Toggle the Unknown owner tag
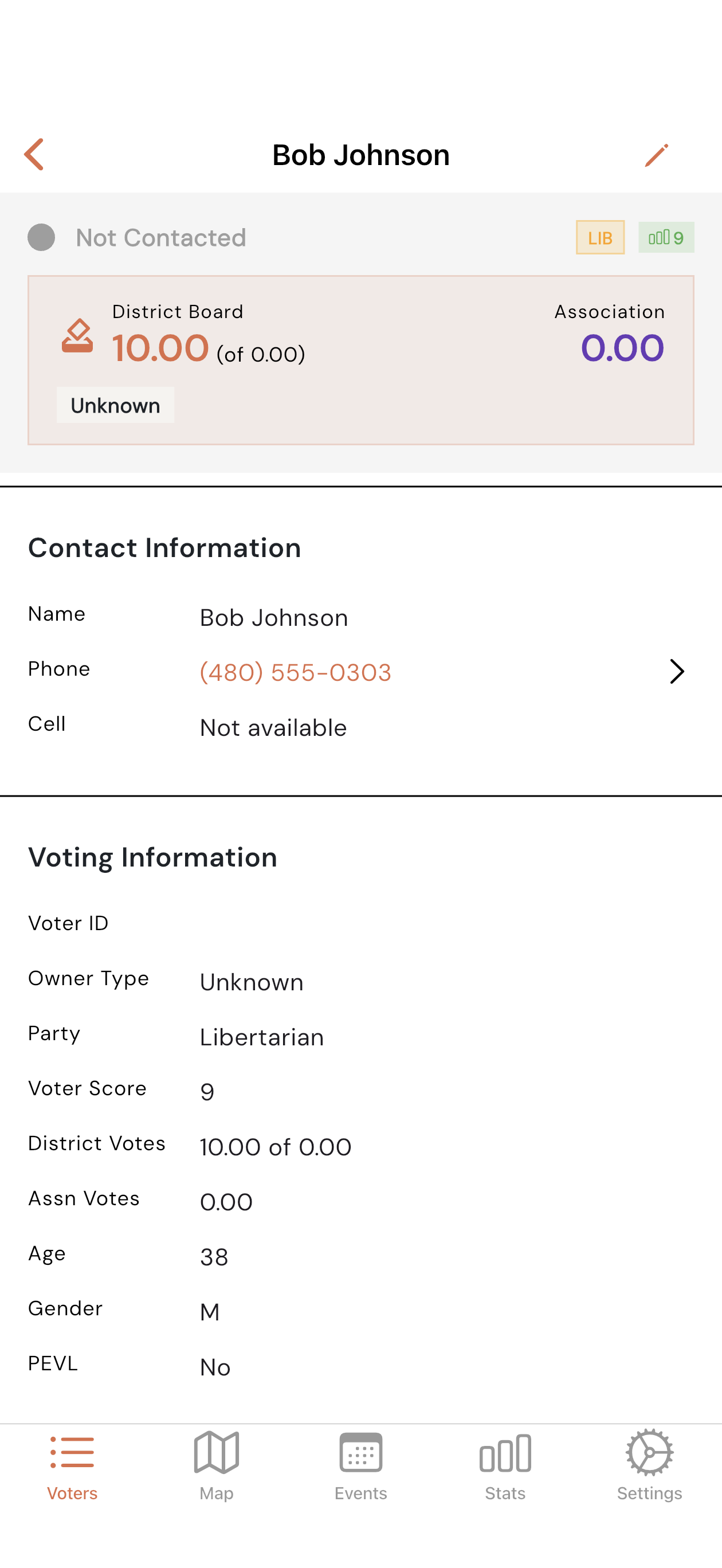722x1568 pixels. pos(115,405)
